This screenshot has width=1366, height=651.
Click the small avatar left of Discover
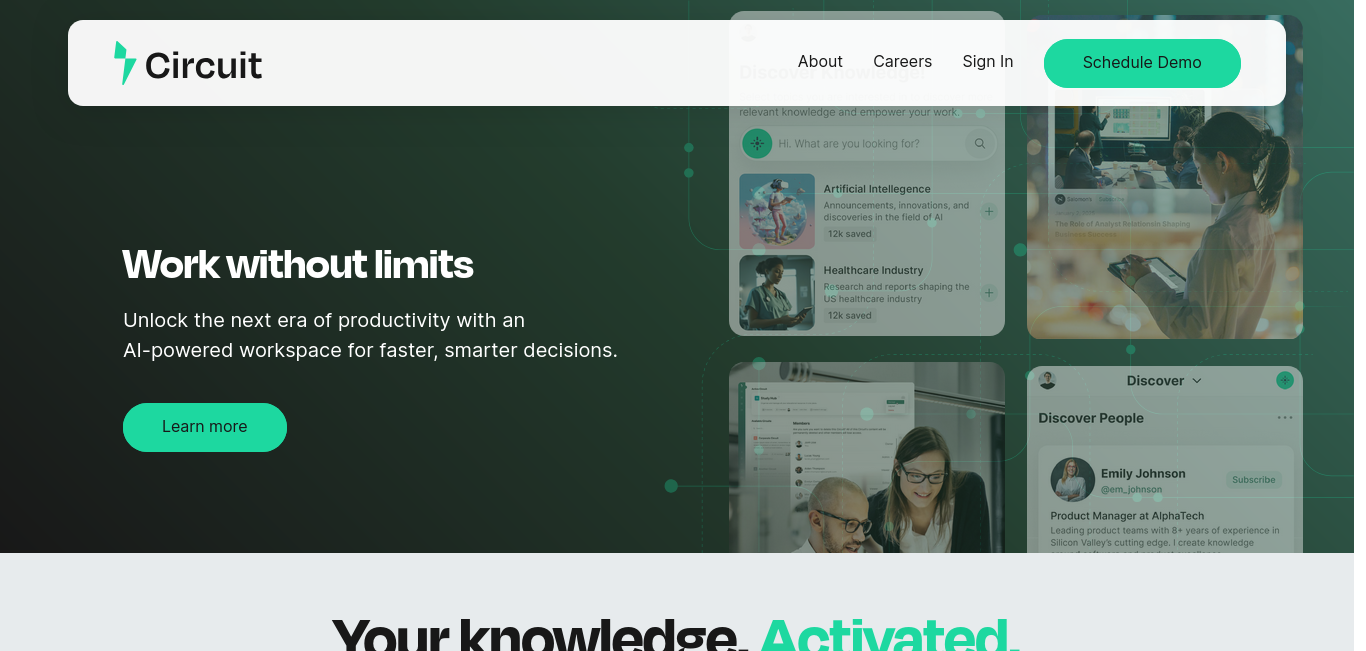pyautogui.click(x=1048, y=380)
